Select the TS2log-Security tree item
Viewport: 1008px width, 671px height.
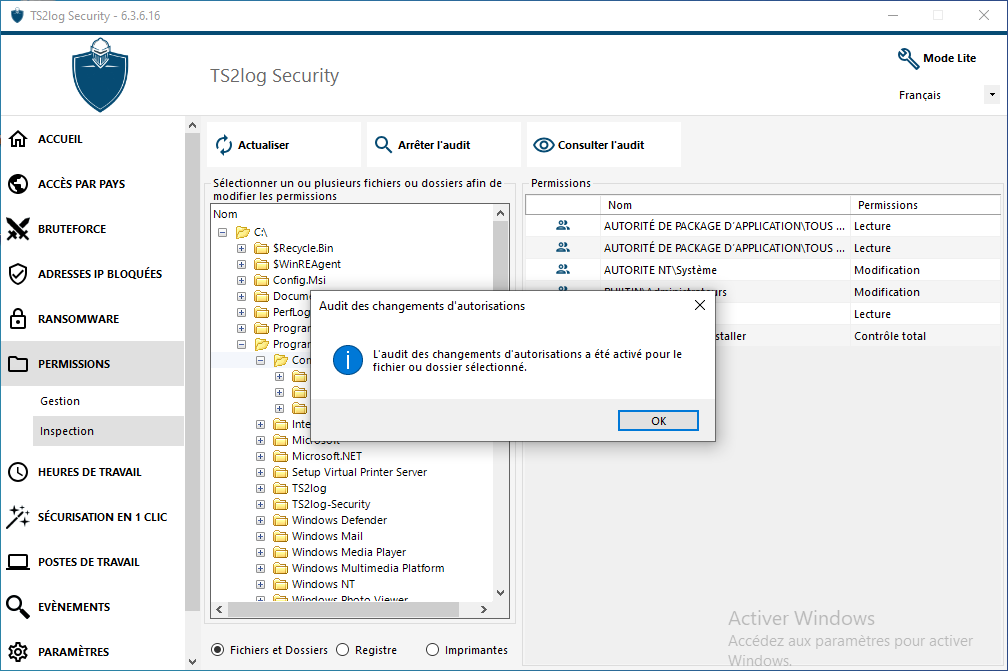click(331, 504)
